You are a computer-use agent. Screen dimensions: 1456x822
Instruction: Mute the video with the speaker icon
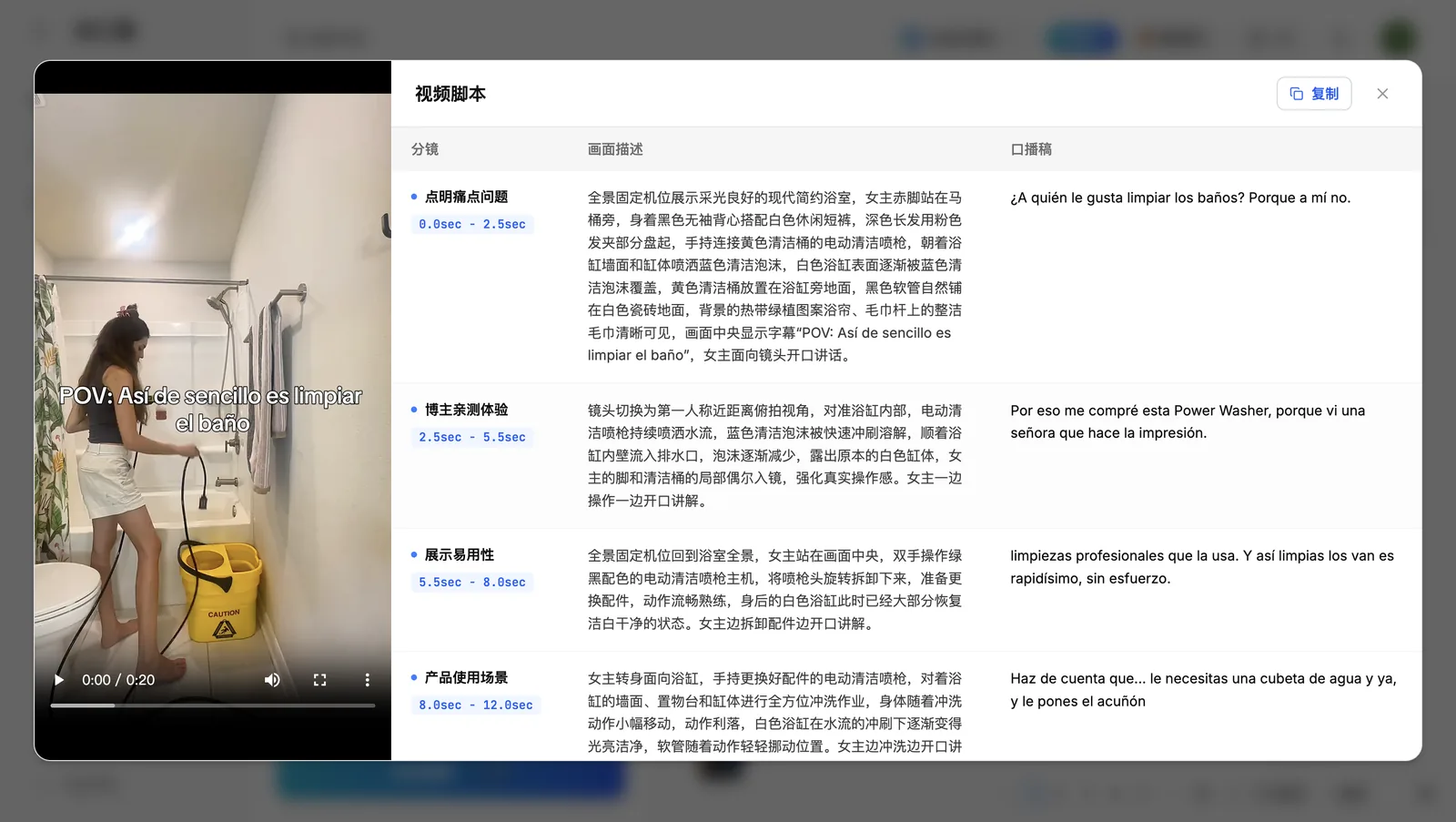272,680
